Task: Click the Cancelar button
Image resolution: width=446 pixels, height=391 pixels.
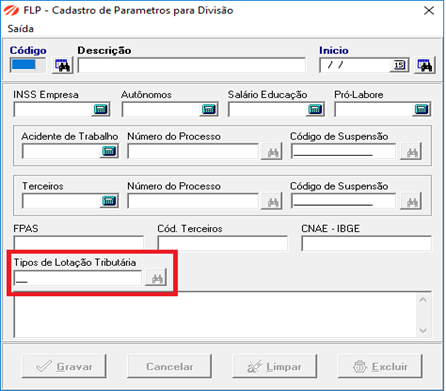Action: coord(169,366)
